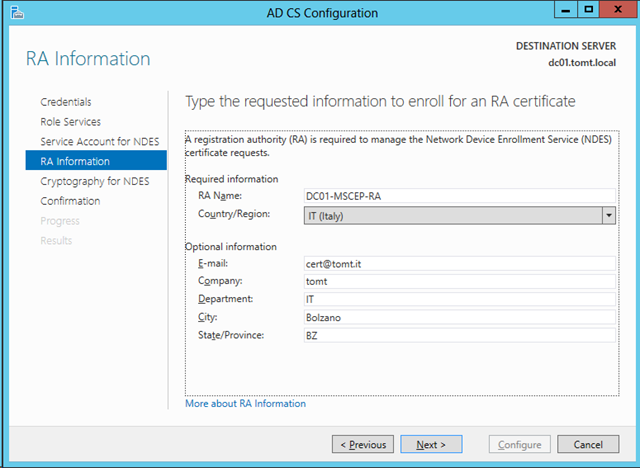The width and height of the screenshot is (640, 468).
Task: Click the State/Province field with BZ
Action: (460, 335)
